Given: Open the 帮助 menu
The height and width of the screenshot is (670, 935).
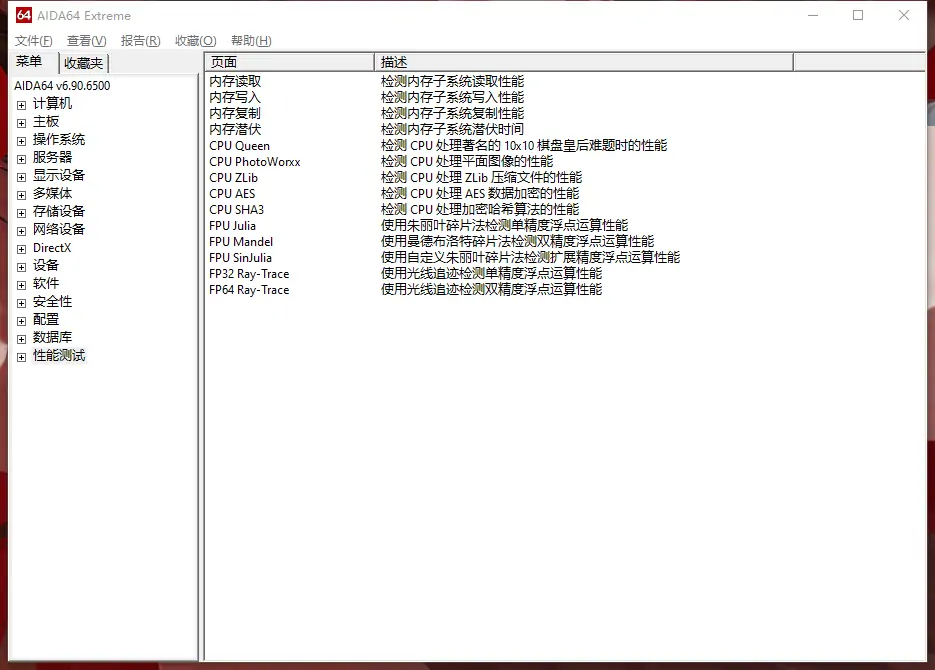Looking at the screenshot, I should point(250,41).
